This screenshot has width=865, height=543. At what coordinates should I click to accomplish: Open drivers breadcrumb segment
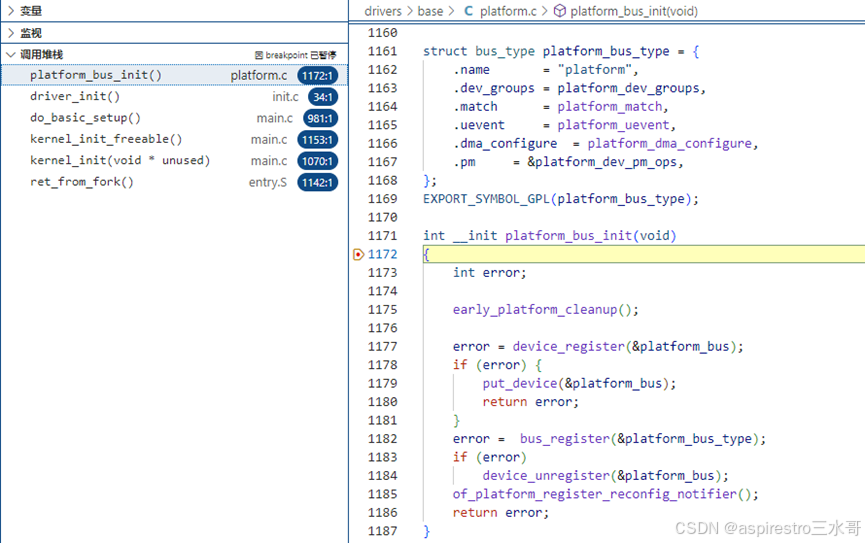click(x=383, y=11)
